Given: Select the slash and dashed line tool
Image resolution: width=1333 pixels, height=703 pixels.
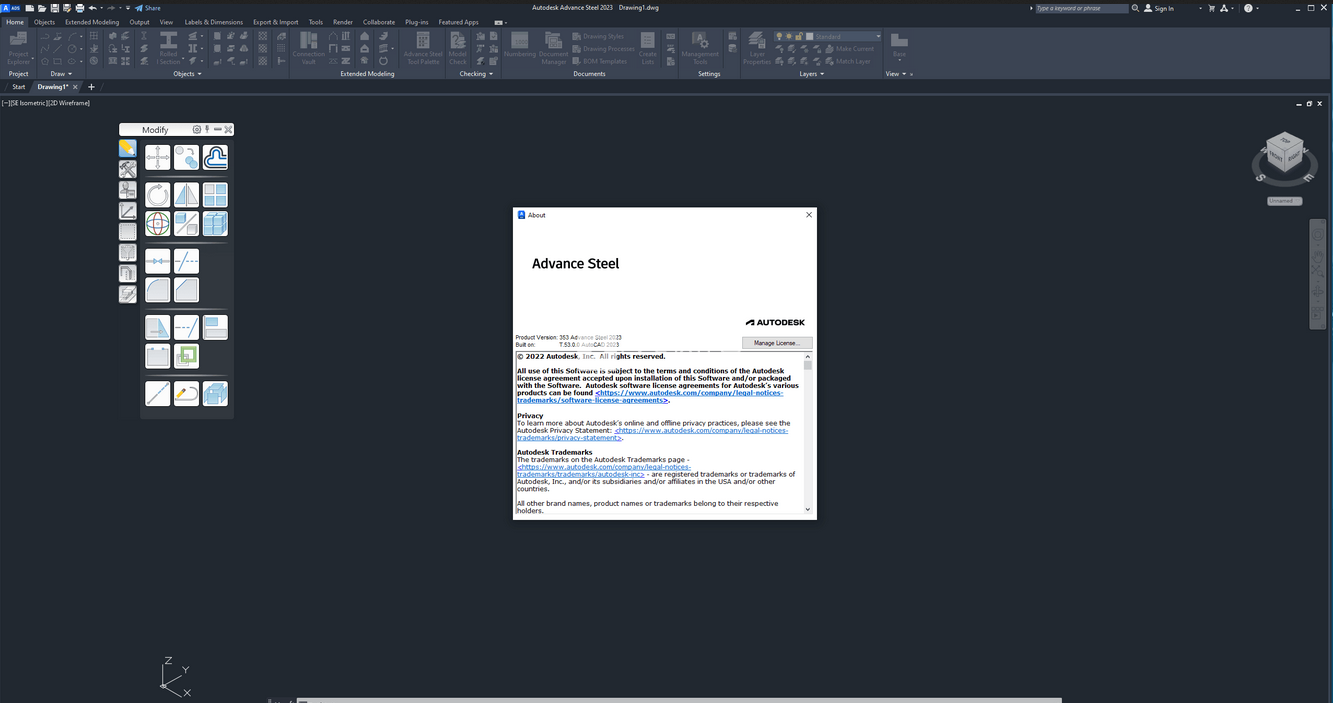Looking at the screenshot, I should [x=186, y=261].
